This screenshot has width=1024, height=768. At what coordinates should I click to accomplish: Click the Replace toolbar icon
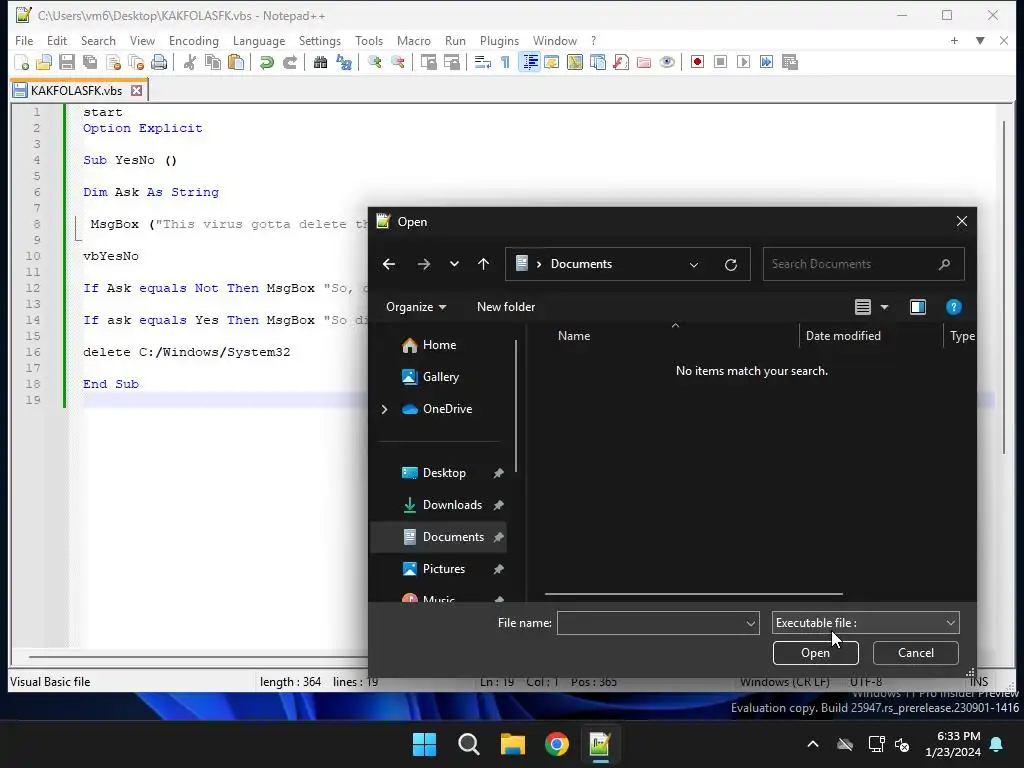click(344, 62)
